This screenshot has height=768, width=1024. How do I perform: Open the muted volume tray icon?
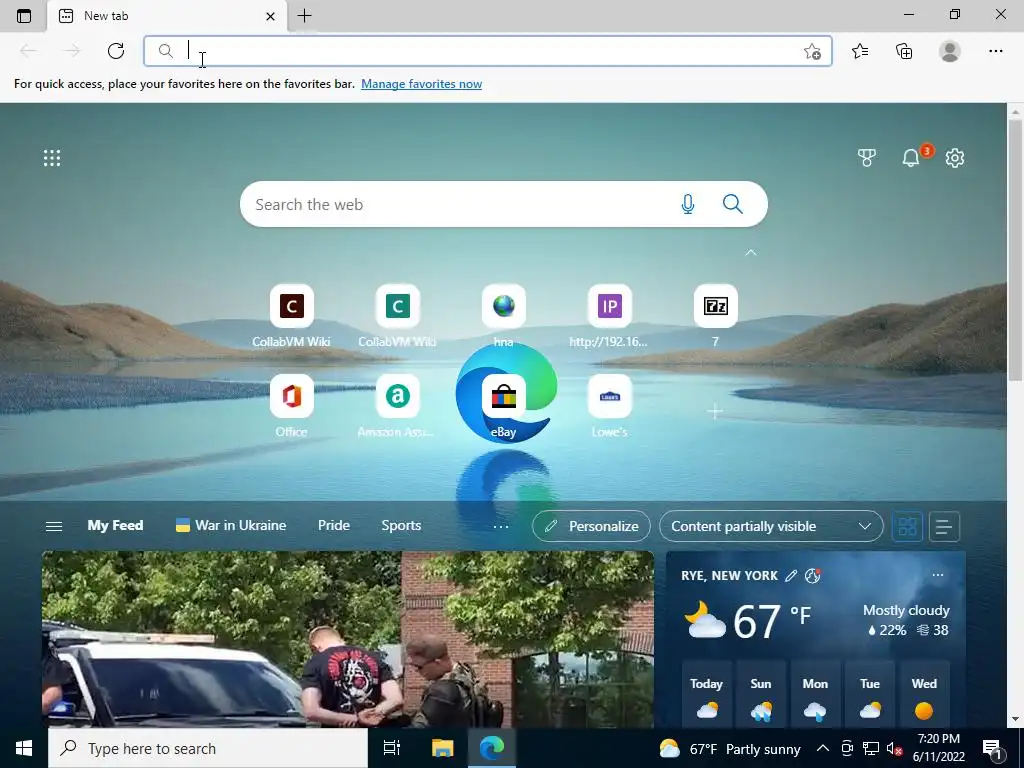[894, 748]
